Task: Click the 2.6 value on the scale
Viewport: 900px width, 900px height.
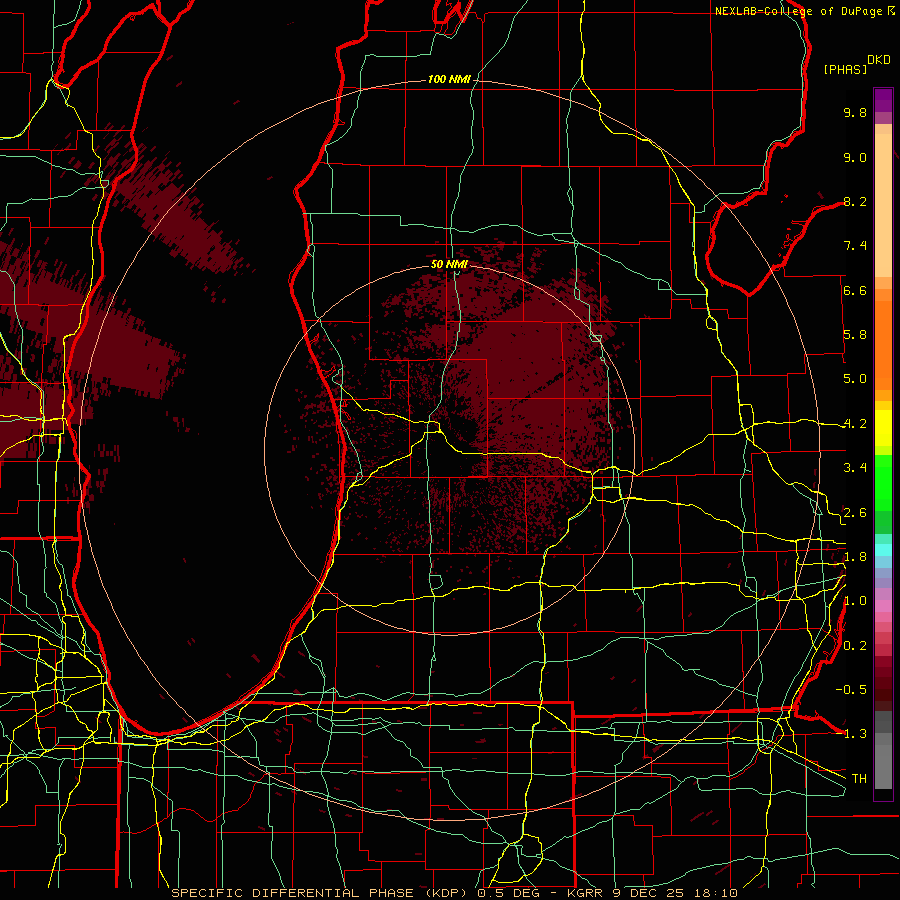Action: [855, 513]
